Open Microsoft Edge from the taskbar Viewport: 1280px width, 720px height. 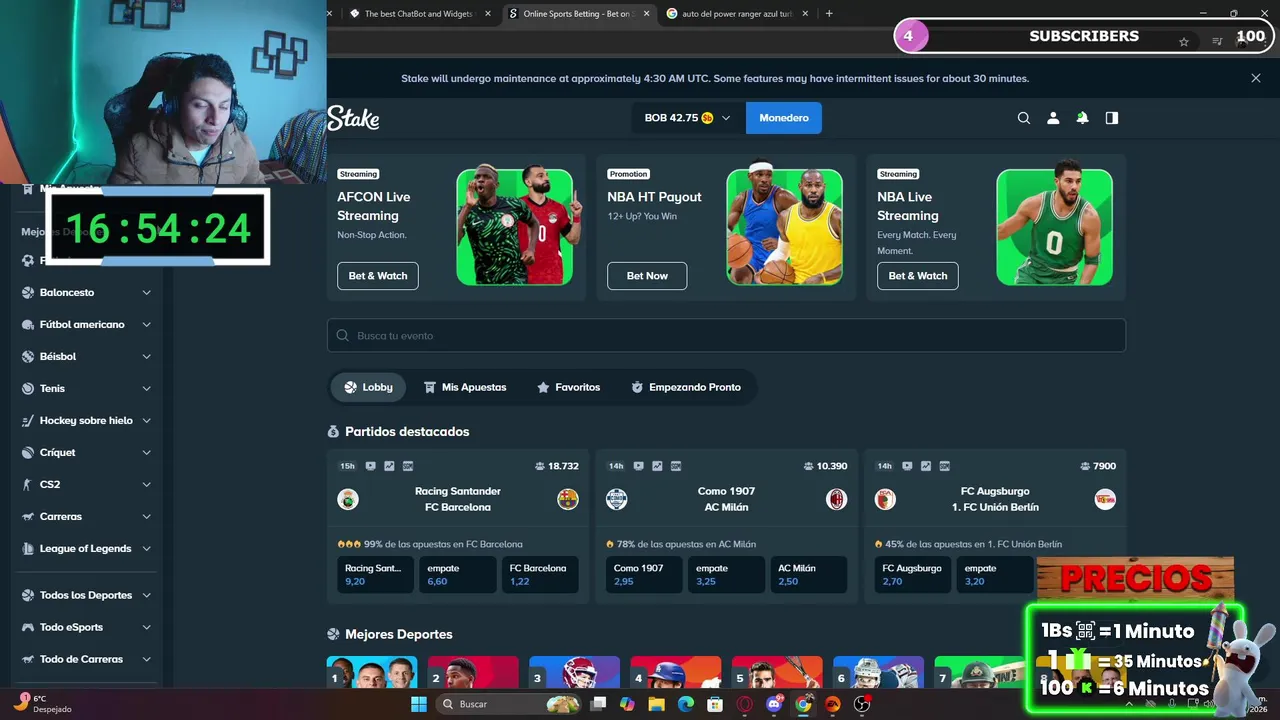coord(685,704)
